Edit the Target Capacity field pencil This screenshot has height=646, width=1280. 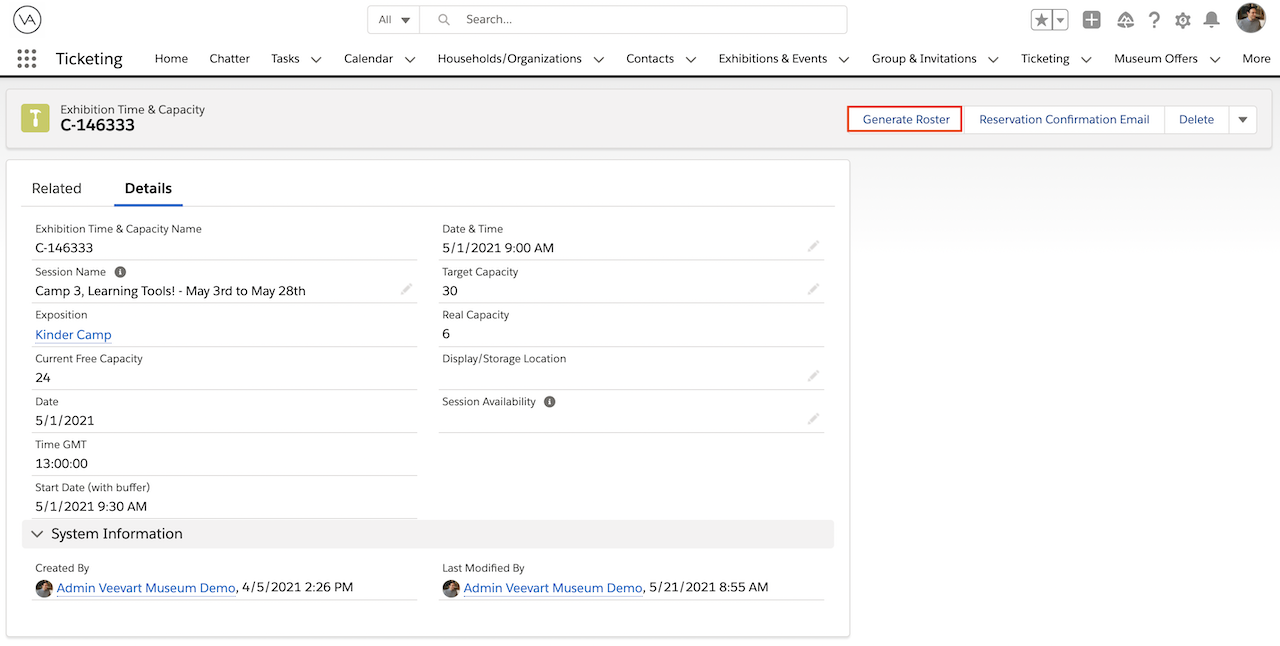[x=813, y=289]
